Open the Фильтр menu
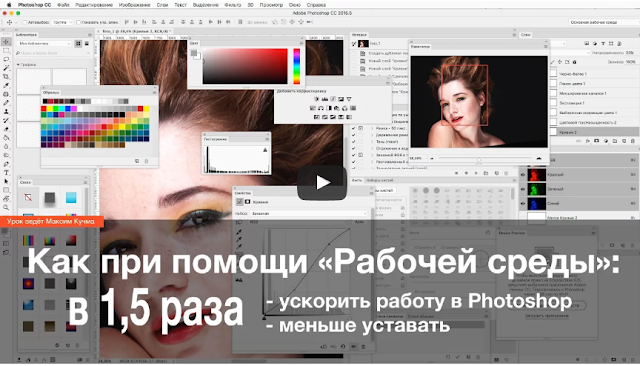Viewport: 640px width, 366px height. coord(233,5)
